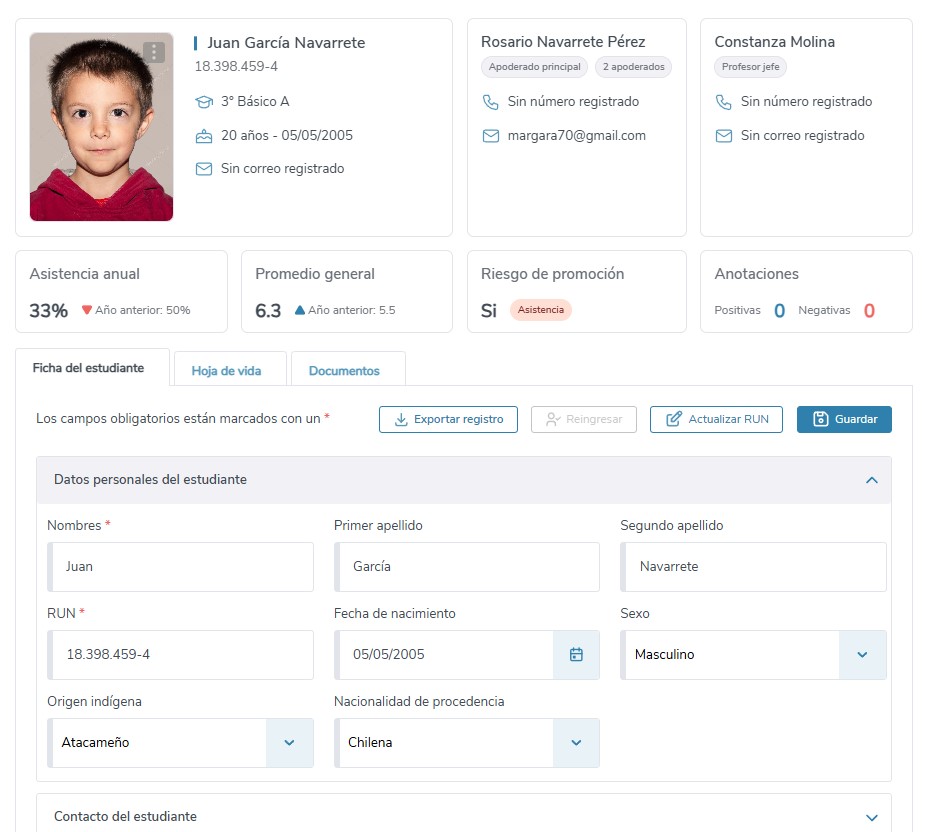Click the Profesor jefe badge

click(x=750, y=67)
